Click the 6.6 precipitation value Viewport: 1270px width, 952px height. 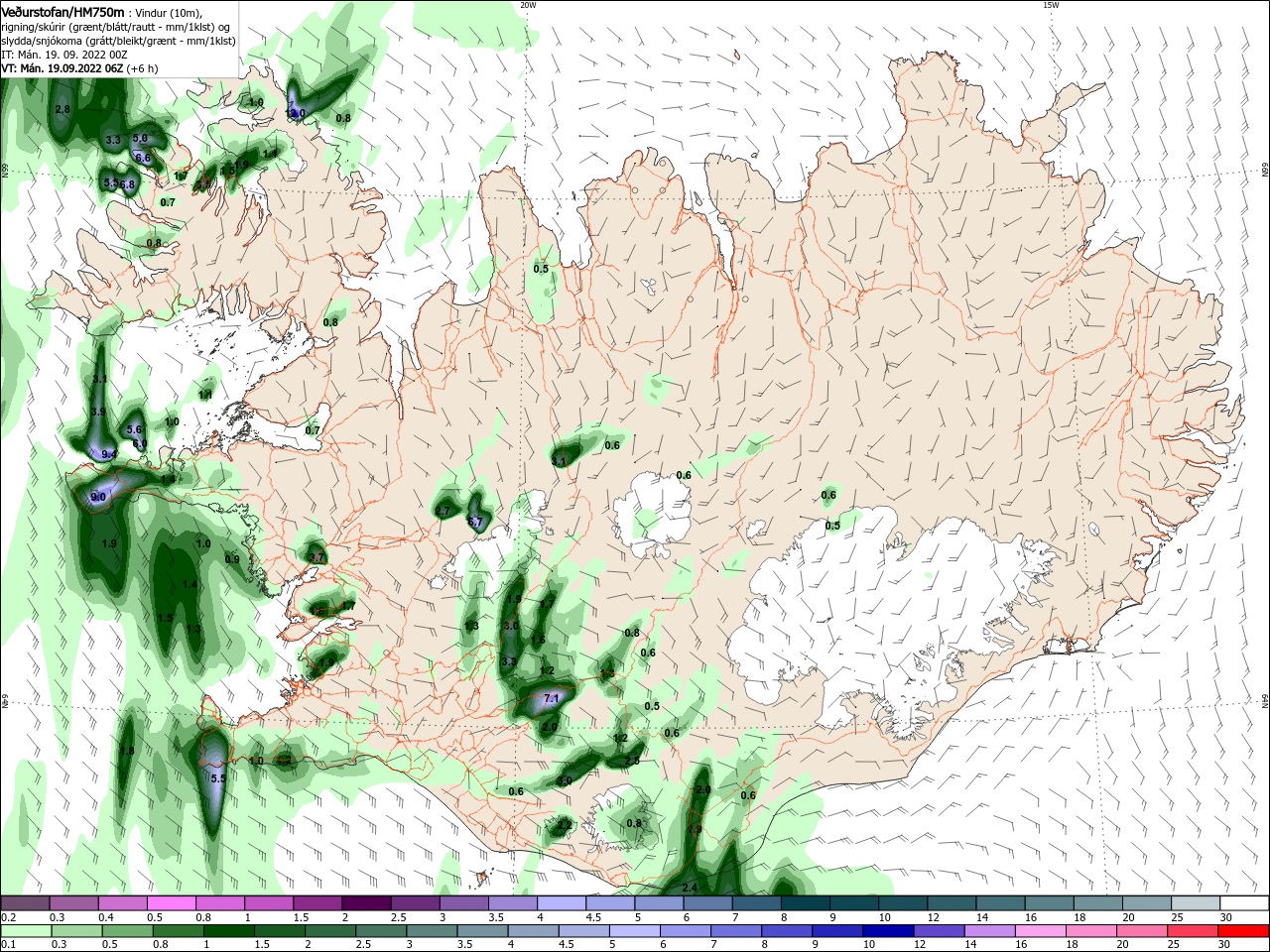tap(143, 158)
